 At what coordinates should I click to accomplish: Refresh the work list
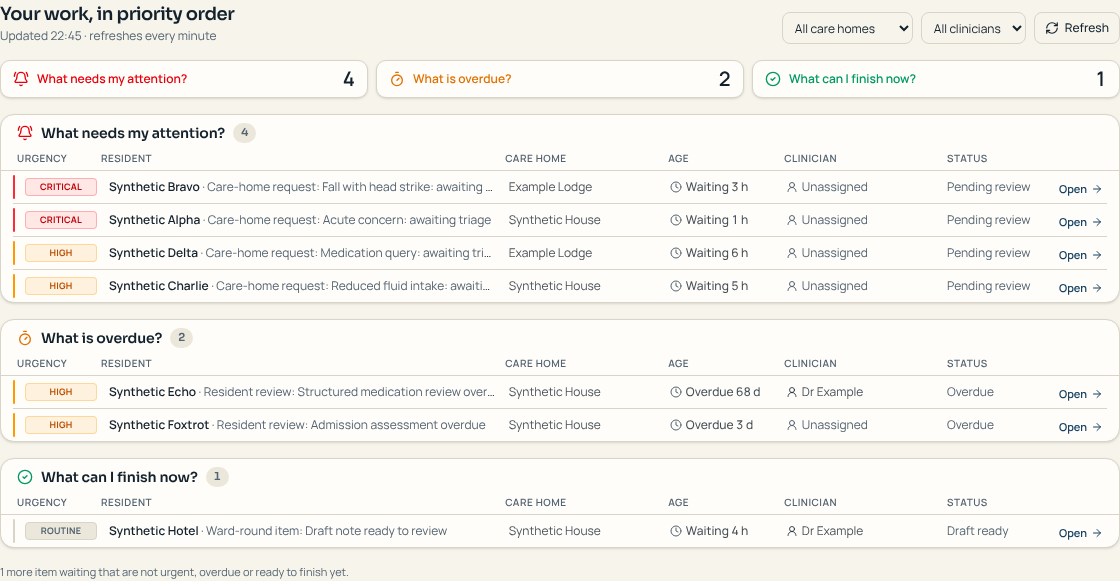1076,28
